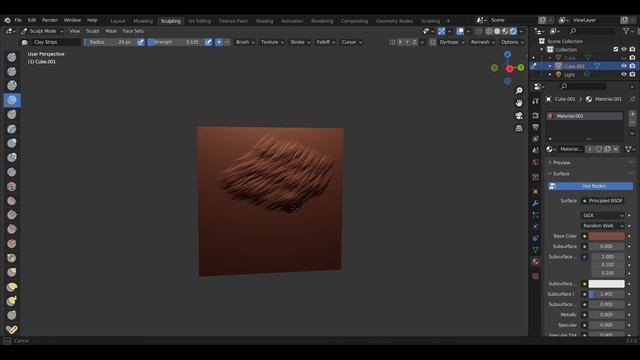Select the Draw Sharp brush
The width and height of the screenshot is (640, 360).
click(x=12, y=71)
